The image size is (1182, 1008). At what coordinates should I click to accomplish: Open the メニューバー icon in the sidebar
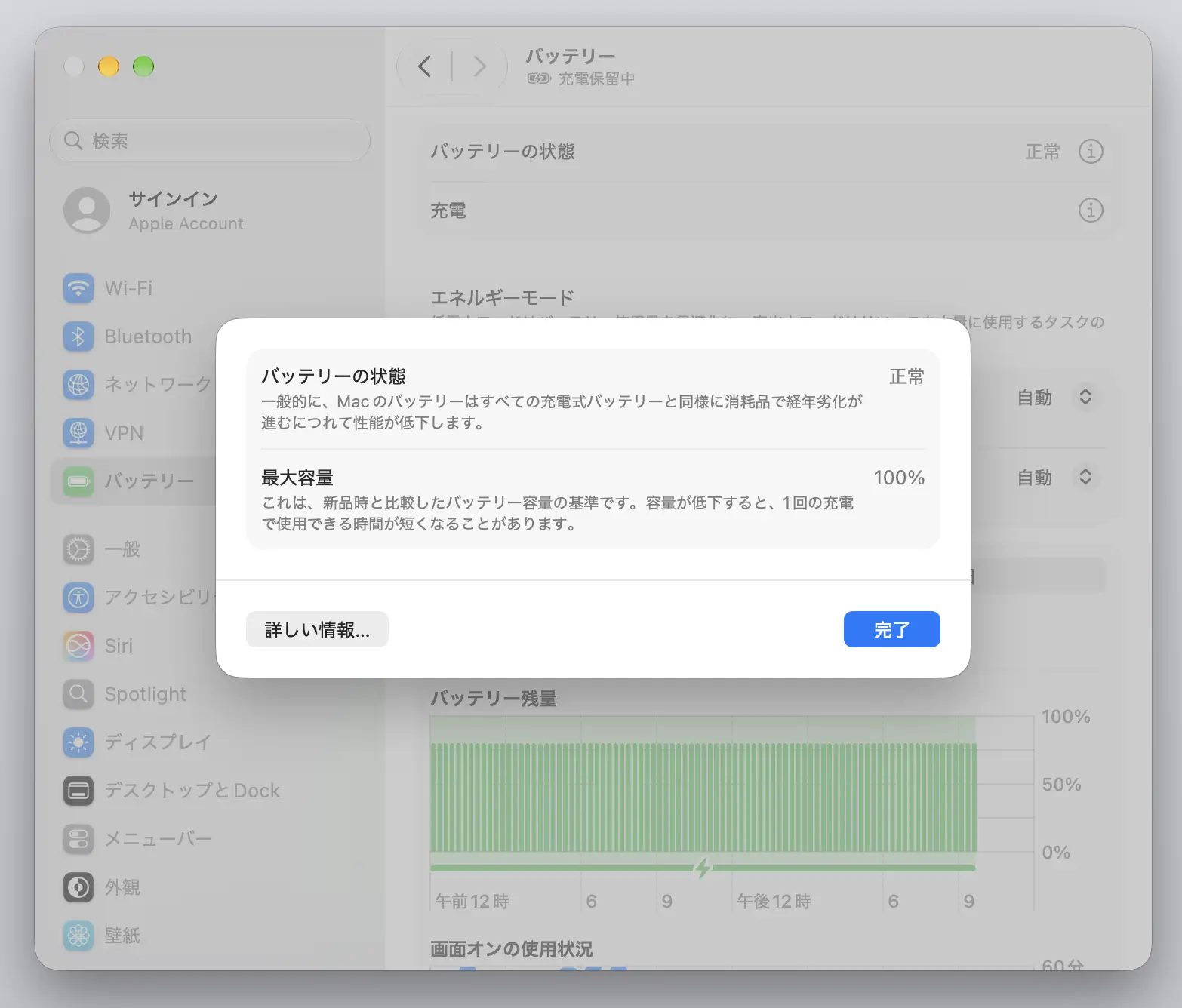[x=78, y=839]
